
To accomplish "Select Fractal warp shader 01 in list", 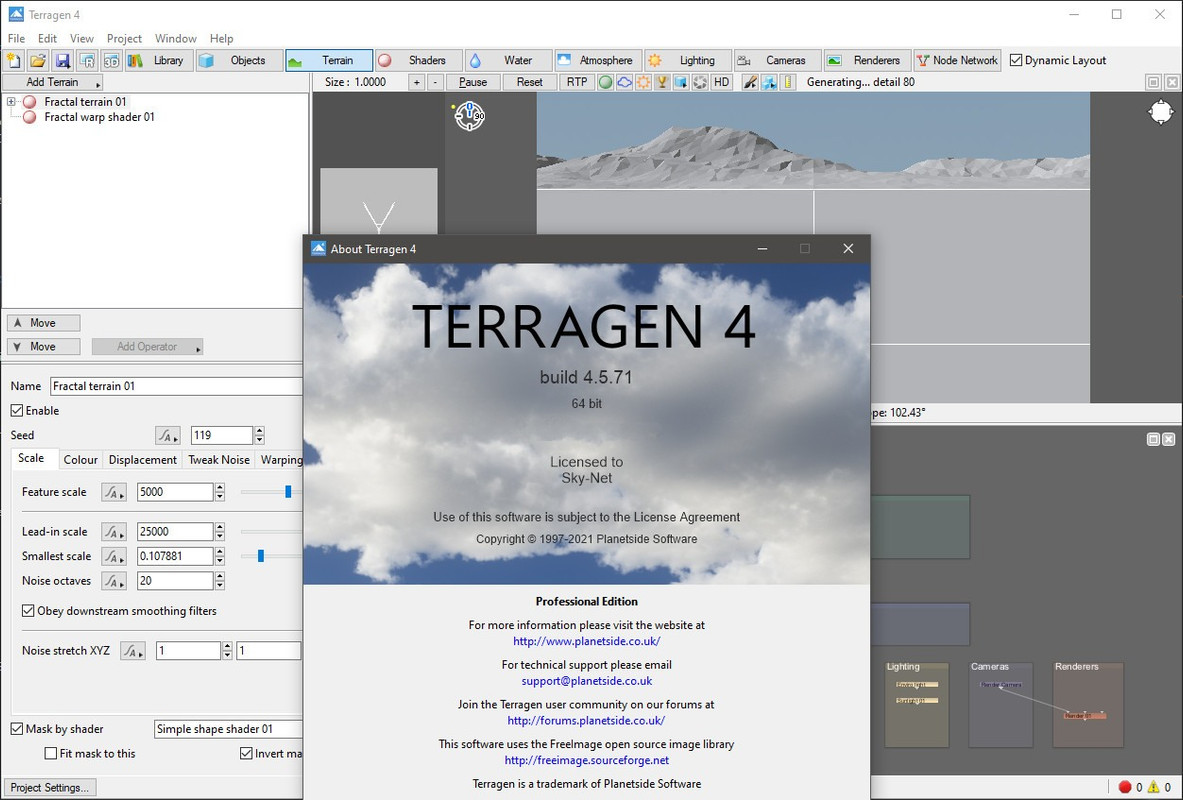I will 99,117.
